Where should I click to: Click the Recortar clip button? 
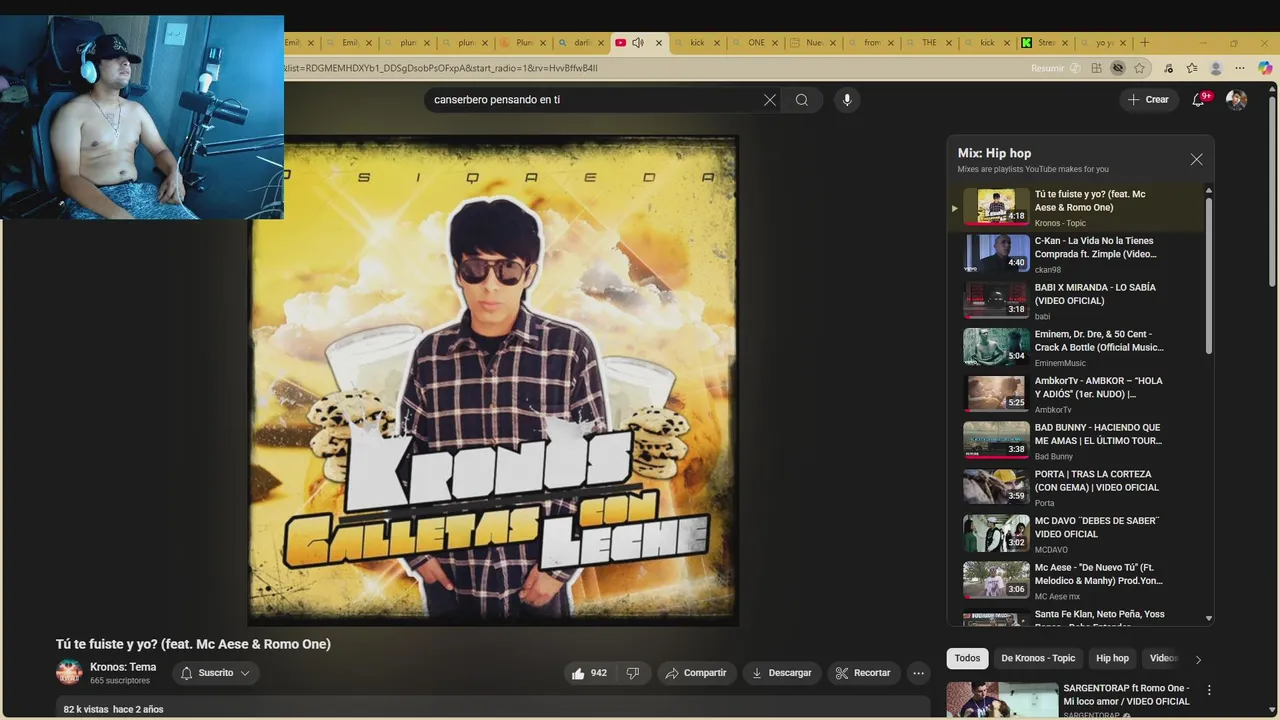click(862, 673)
